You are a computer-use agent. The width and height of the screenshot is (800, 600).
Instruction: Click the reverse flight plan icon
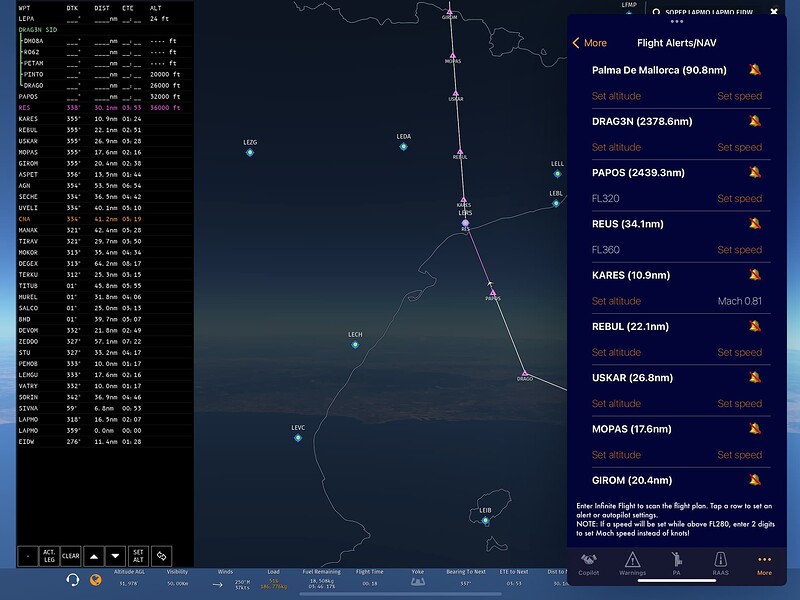click(162, 556)
